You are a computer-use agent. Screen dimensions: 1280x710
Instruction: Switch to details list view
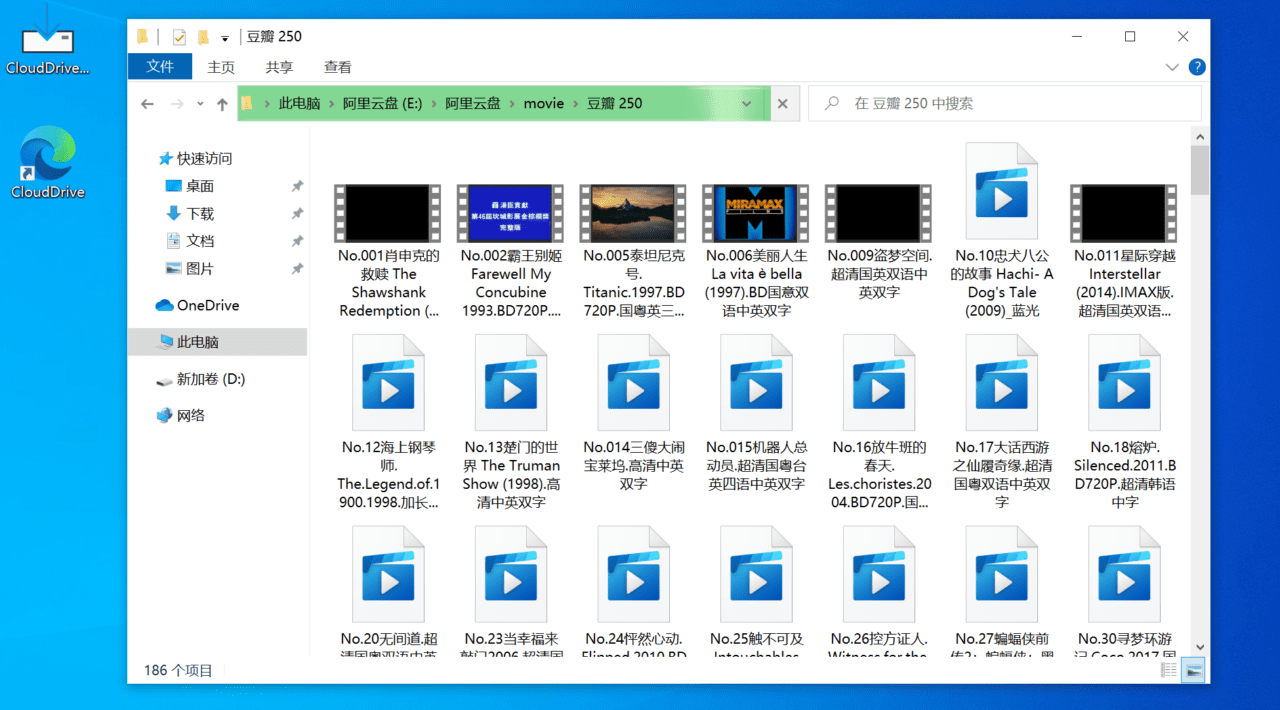coord(1168,670)
